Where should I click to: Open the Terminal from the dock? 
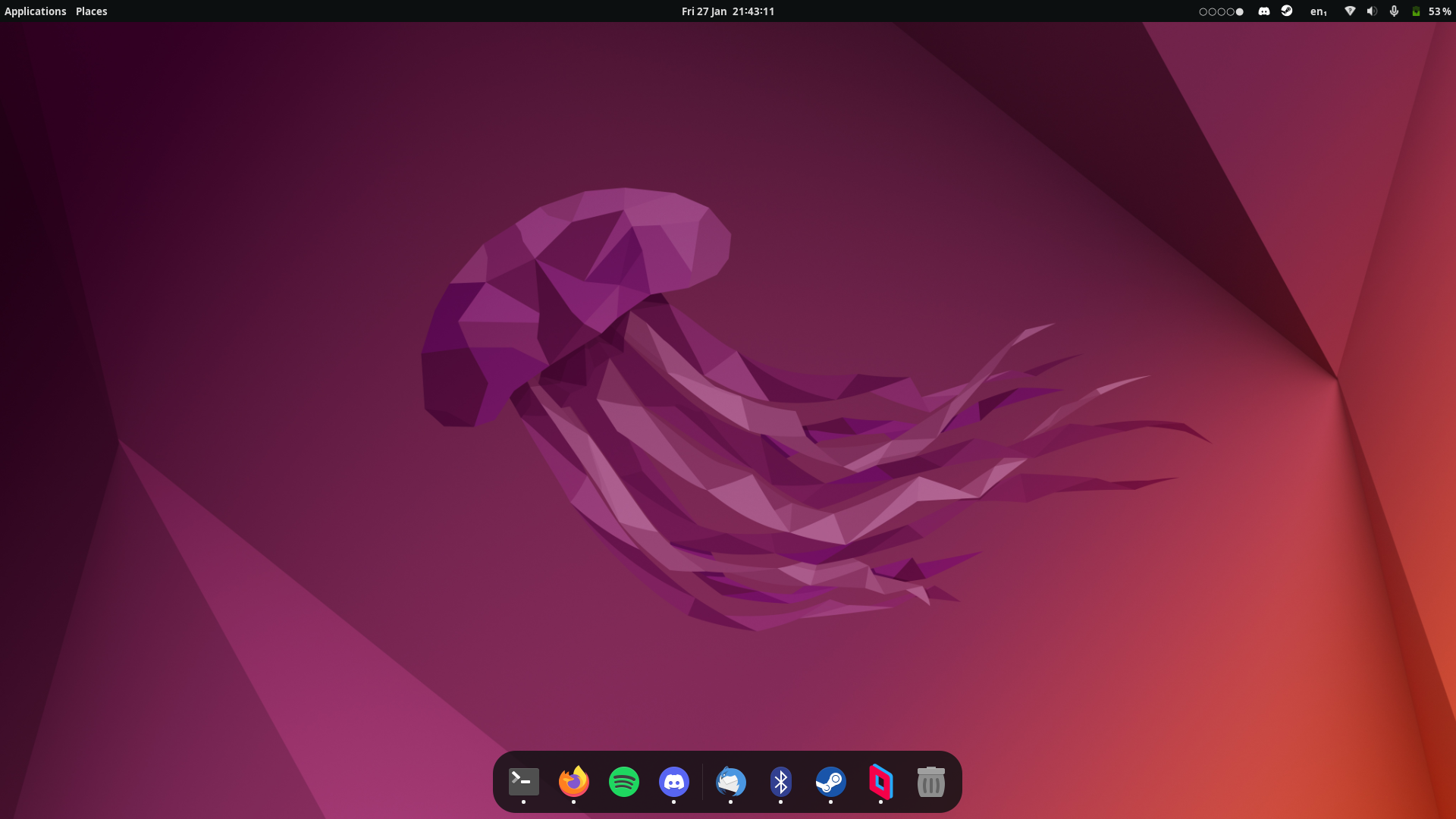(523, 782)
